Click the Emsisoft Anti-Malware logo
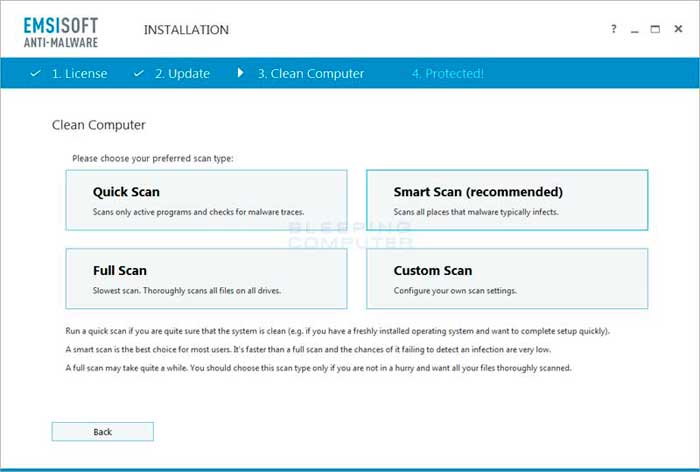Image resolution: width=700 pixels, height=472 pixels. [61, 32]
